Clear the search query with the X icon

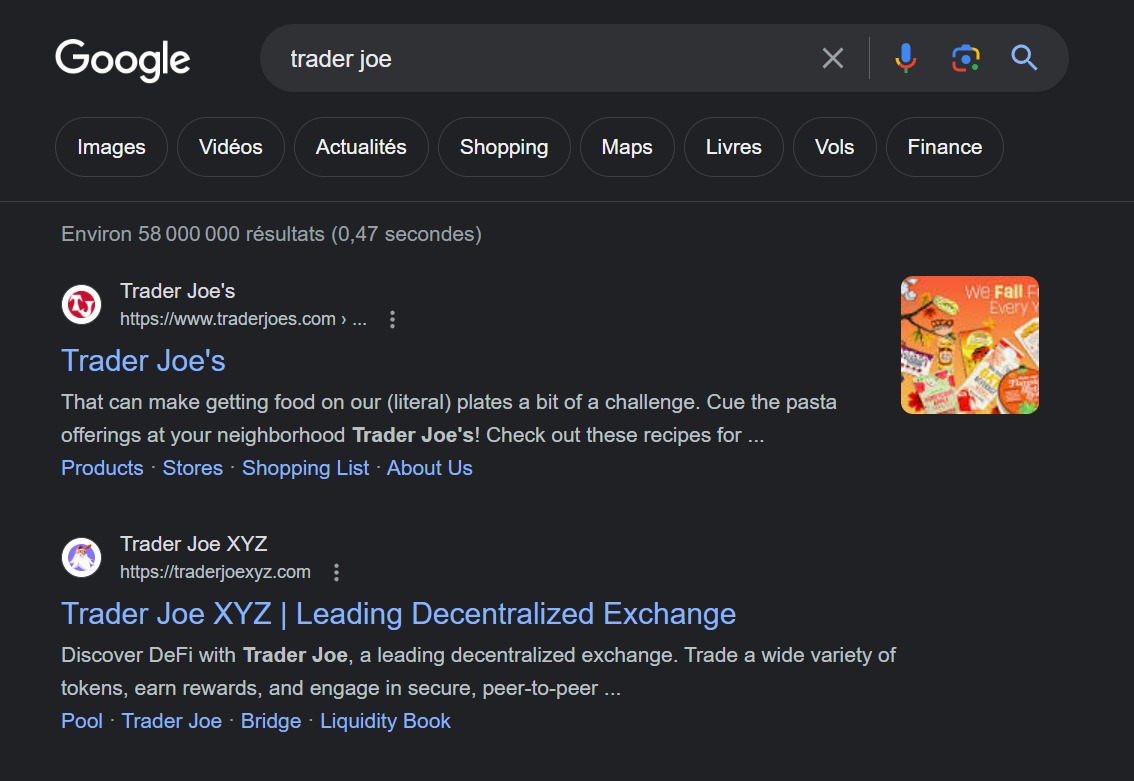(x=832, y=57)
